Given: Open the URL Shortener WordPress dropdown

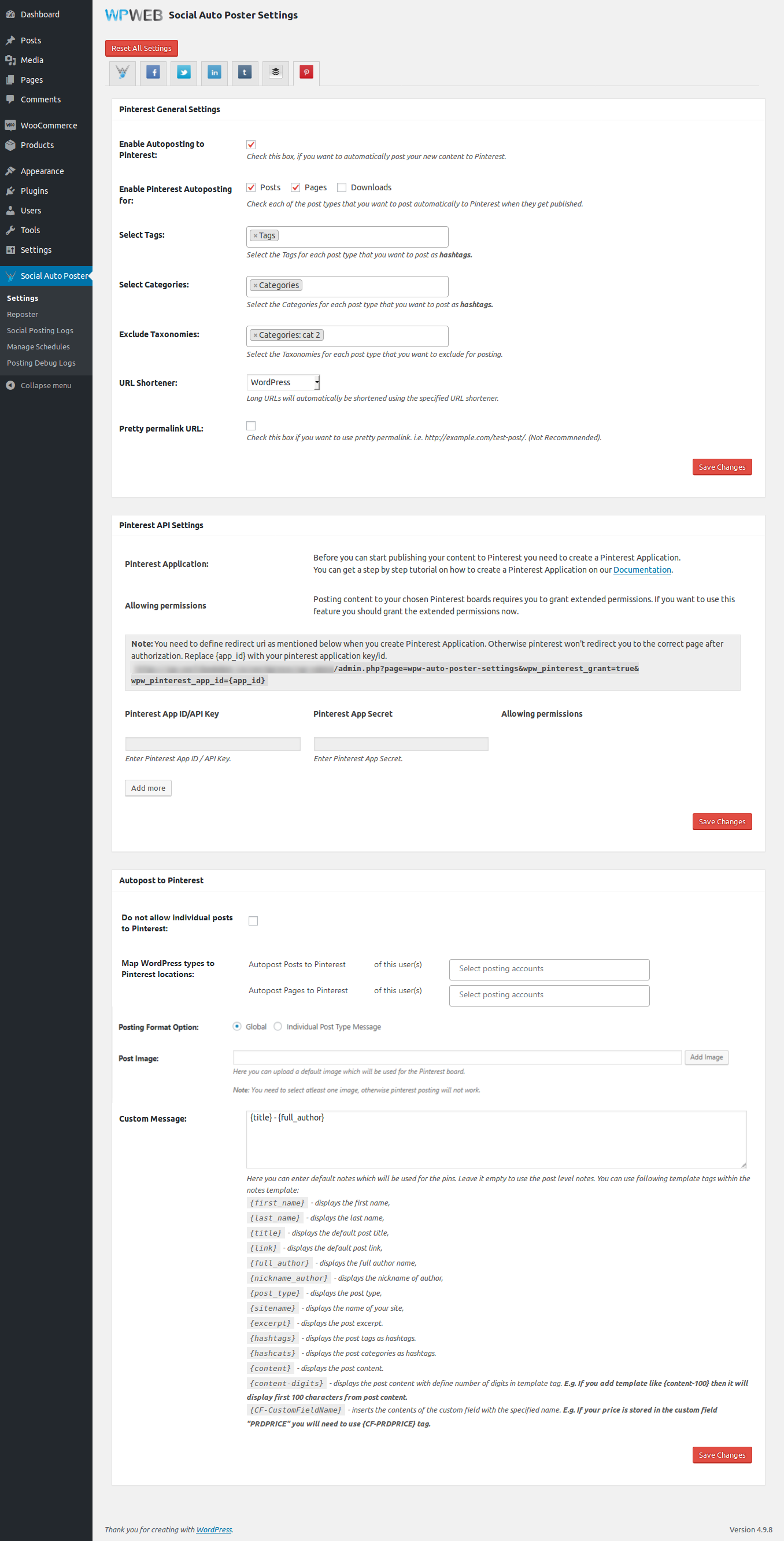Looking at the screenshot, I should click(283, 382).
